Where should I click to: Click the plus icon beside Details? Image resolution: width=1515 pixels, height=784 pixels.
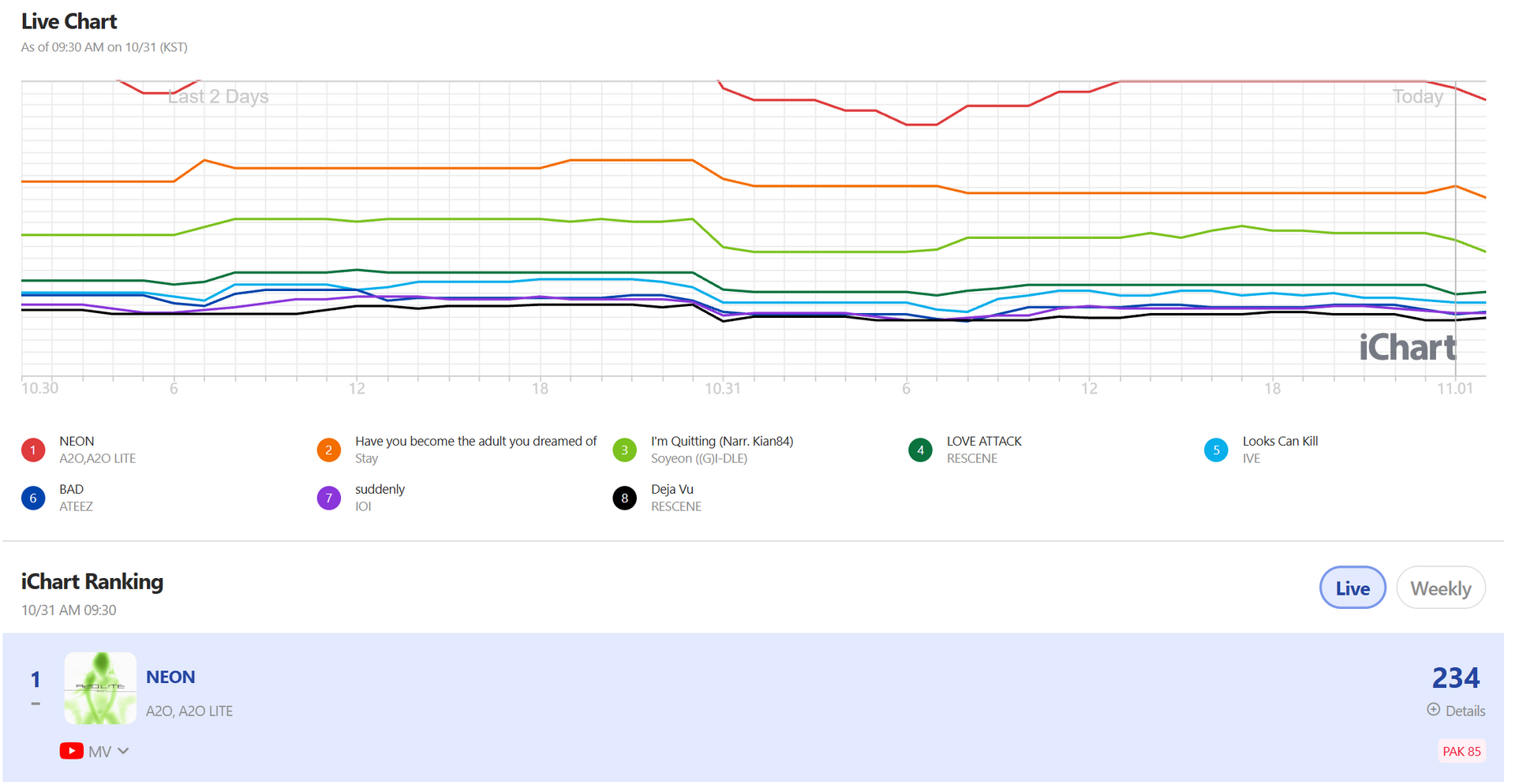(x=1434, y=710)
